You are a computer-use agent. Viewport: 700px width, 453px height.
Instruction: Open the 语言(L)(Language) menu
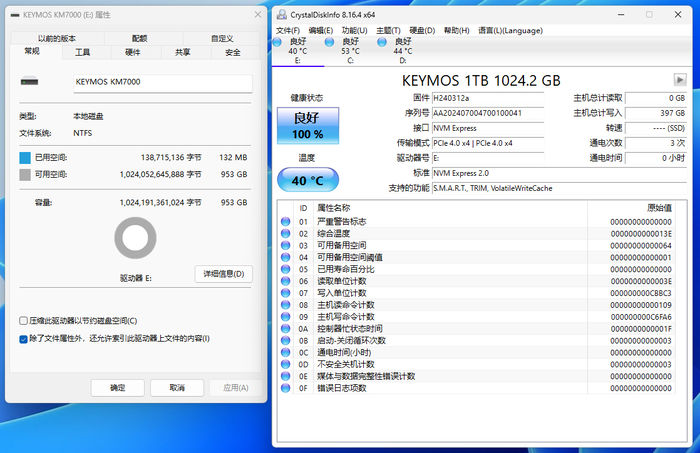[510, 30]
